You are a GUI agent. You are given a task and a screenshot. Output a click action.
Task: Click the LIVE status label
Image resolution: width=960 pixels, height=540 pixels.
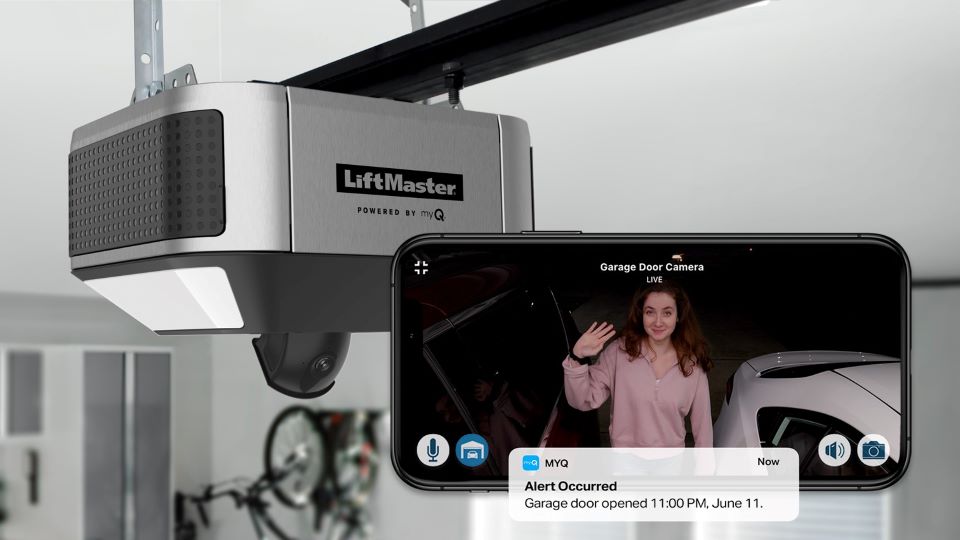[x=654, y=280]
